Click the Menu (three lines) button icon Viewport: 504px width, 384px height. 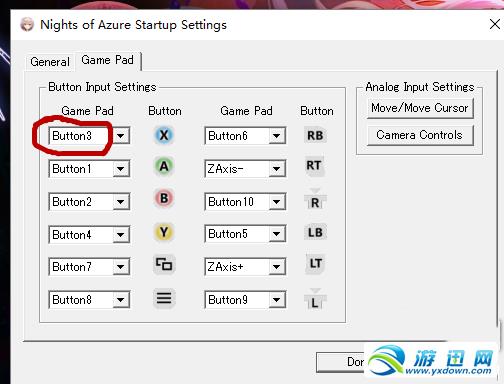[164, 298]
